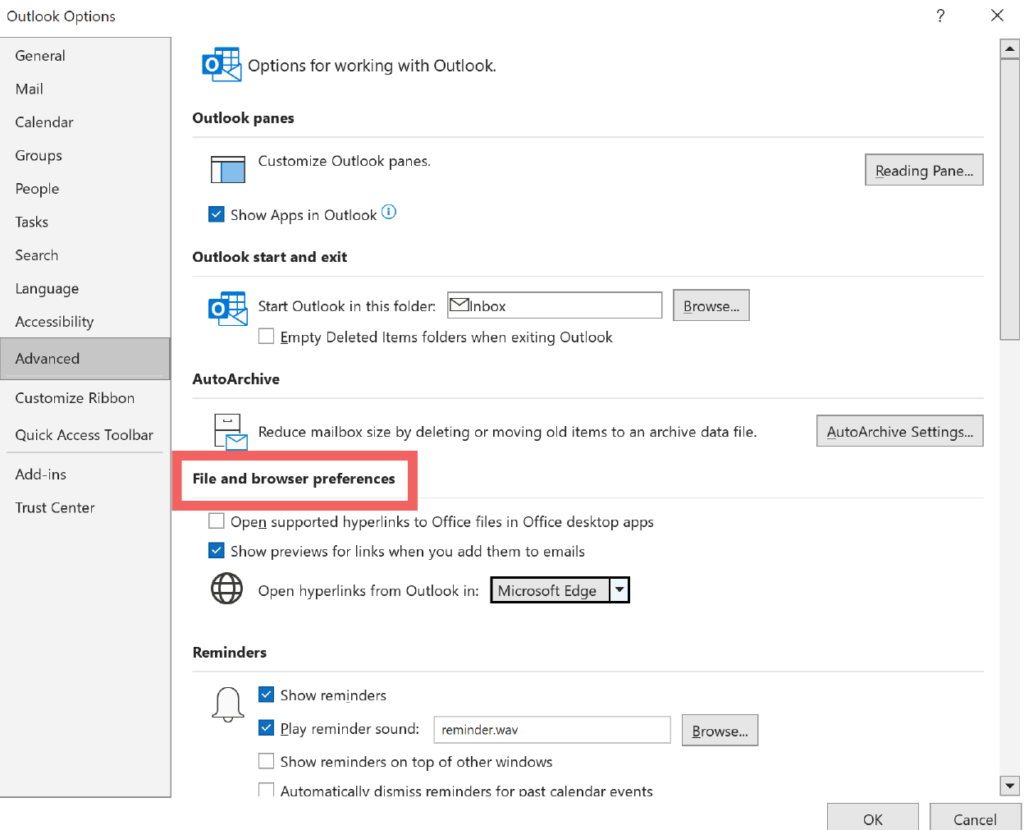
Task: Open the Reading Pane settings
Action: [923, 169]
